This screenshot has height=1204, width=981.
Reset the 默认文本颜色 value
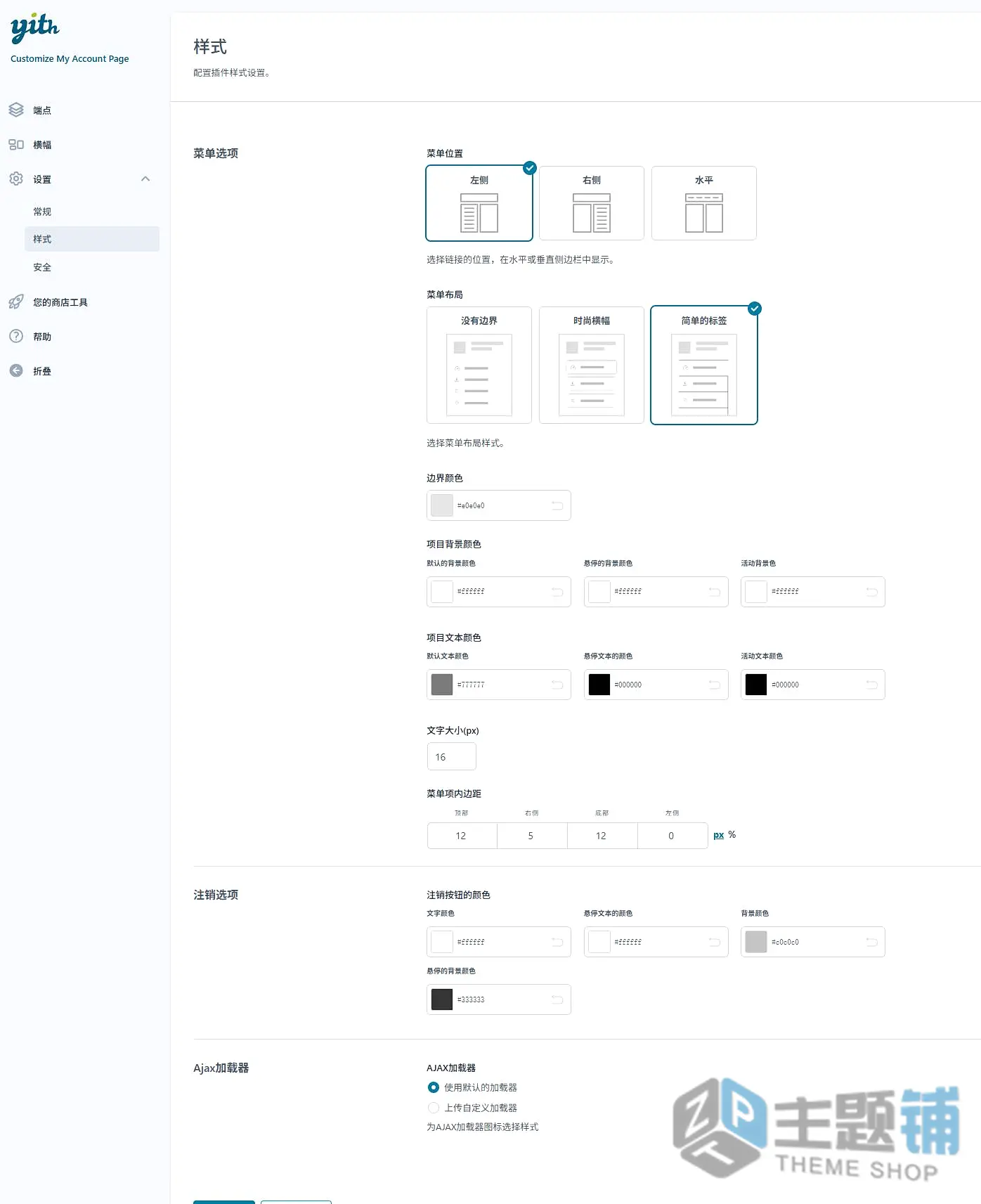[x=557, y=685]
